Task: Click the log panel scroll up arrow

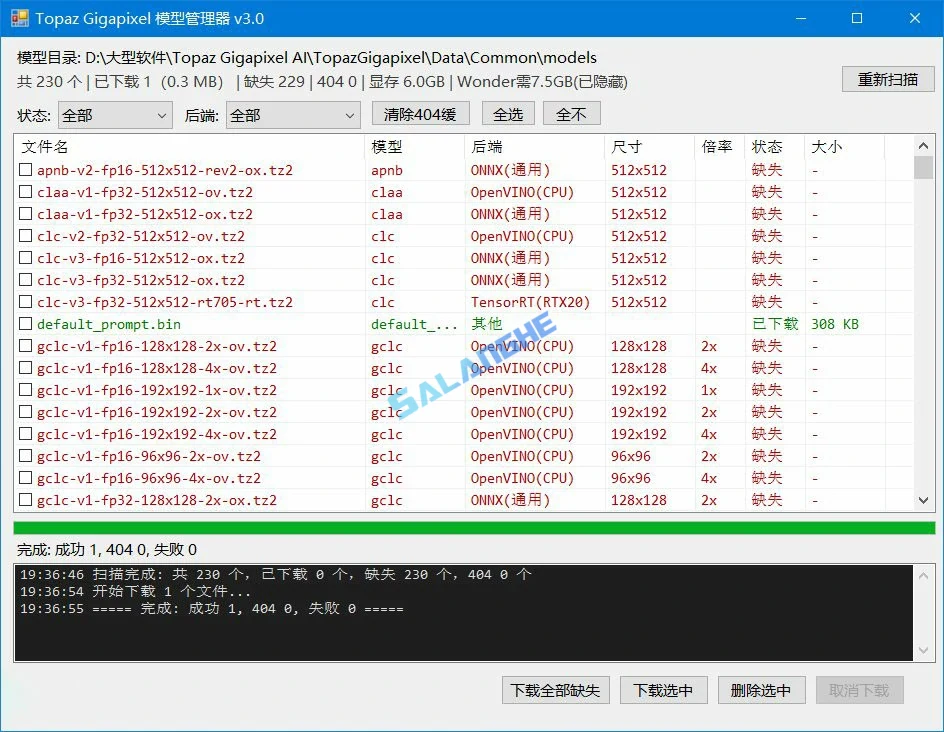Action: tap(924, 575)
